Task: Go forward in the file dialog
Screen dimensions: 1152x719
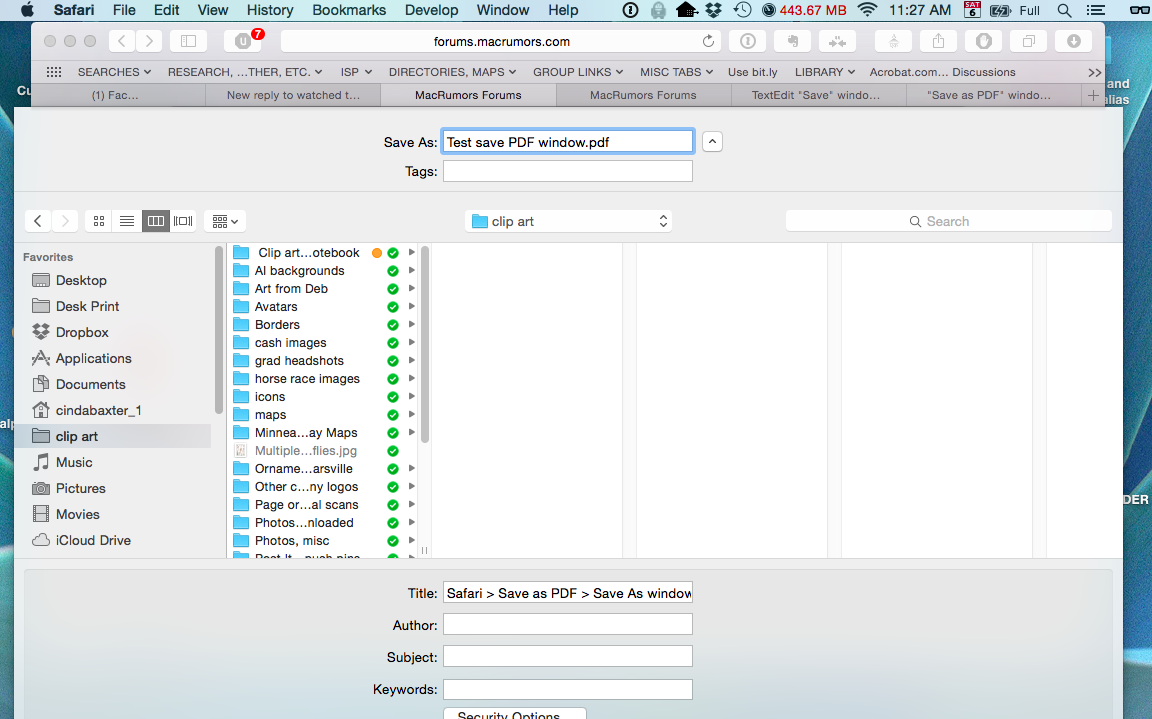Action: point(65,221)
